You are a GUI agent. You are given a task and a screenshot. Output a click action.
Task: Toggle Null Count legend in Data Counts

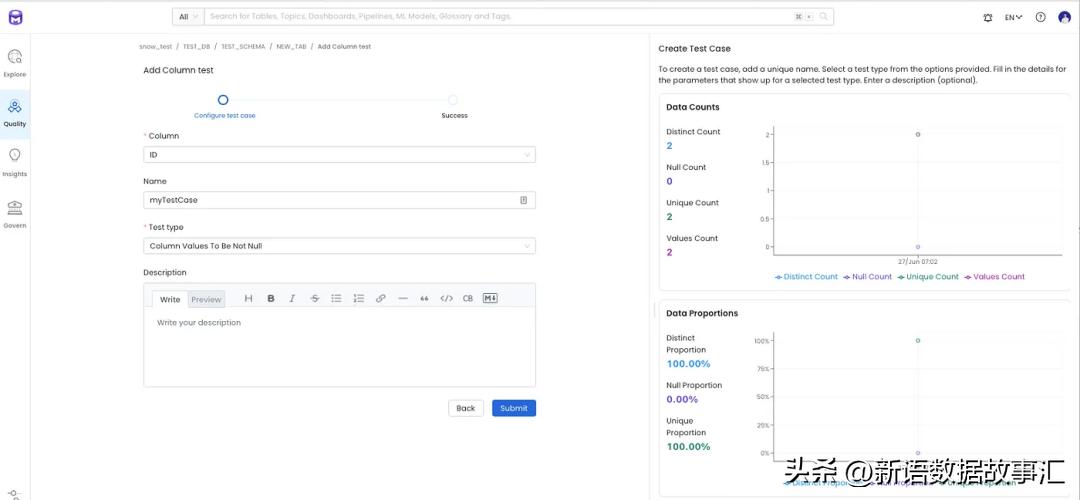point(868,277)
